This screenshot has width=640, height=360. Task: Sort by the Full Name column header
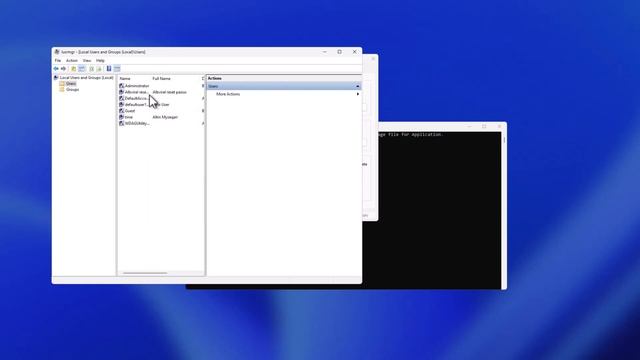[x=162, y=78]
